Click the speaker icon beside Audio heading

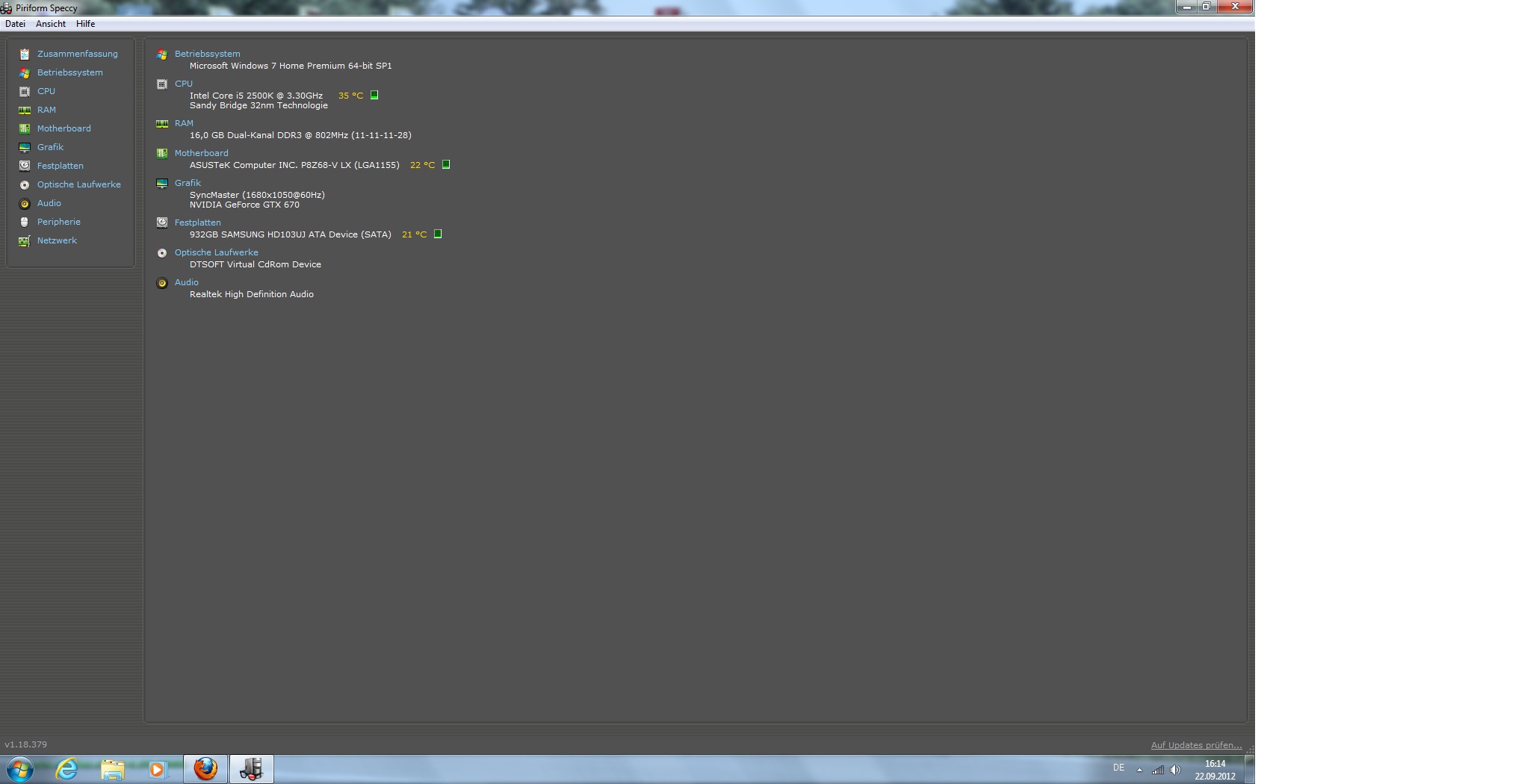pos(162,283)
